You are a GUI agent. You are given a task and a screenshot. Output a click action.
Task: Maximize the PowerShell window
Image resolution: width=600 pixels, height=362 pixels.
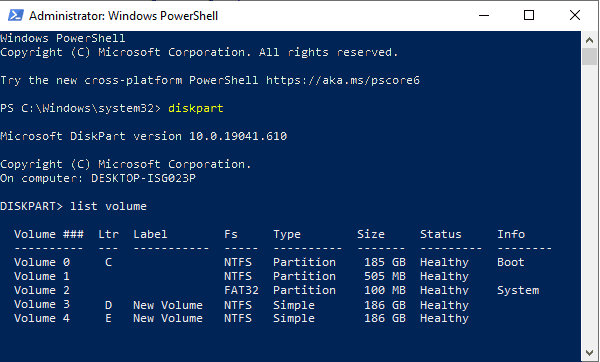tap(529, 15)
